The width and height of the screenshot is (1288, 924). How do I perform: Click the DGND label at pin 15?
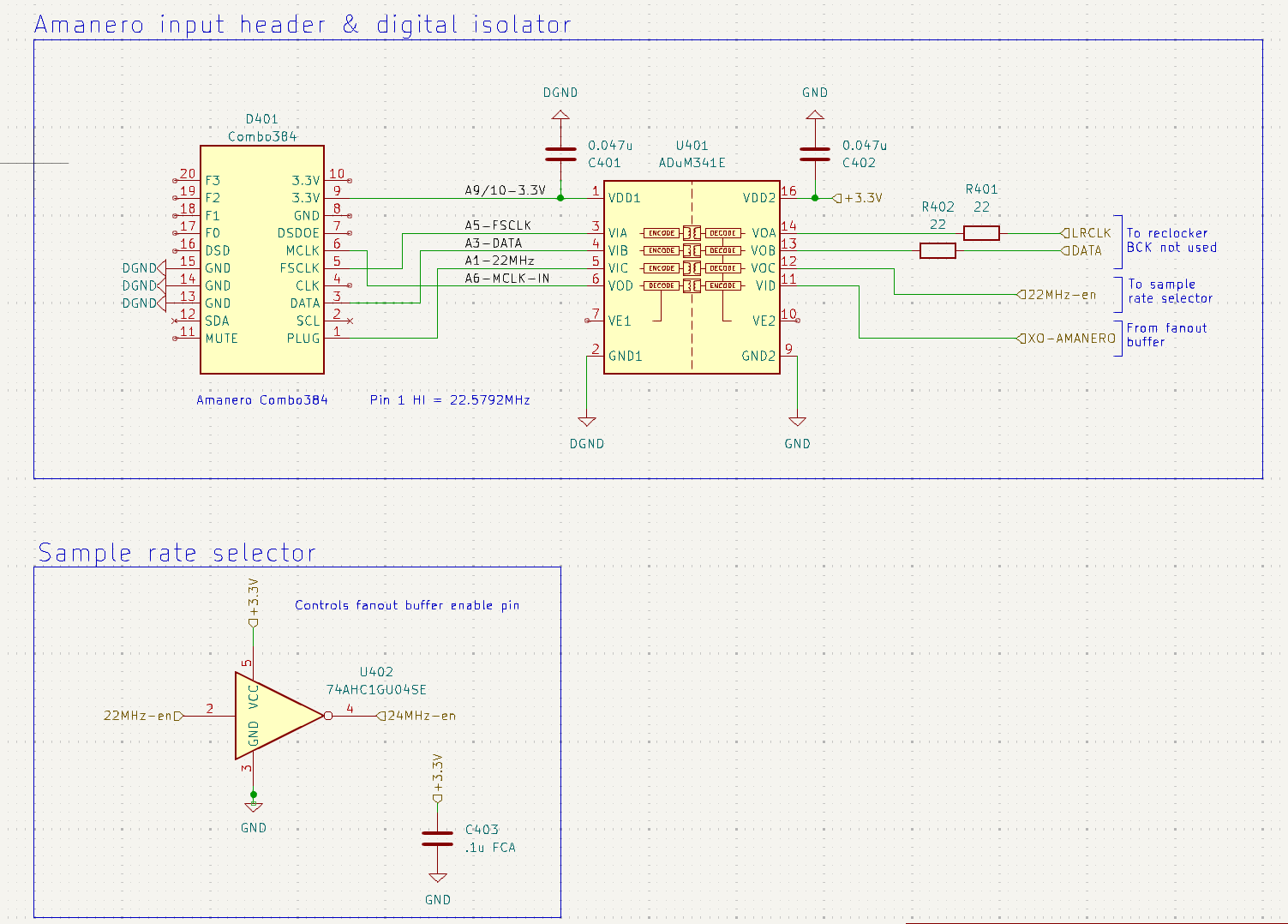(143, 268)
